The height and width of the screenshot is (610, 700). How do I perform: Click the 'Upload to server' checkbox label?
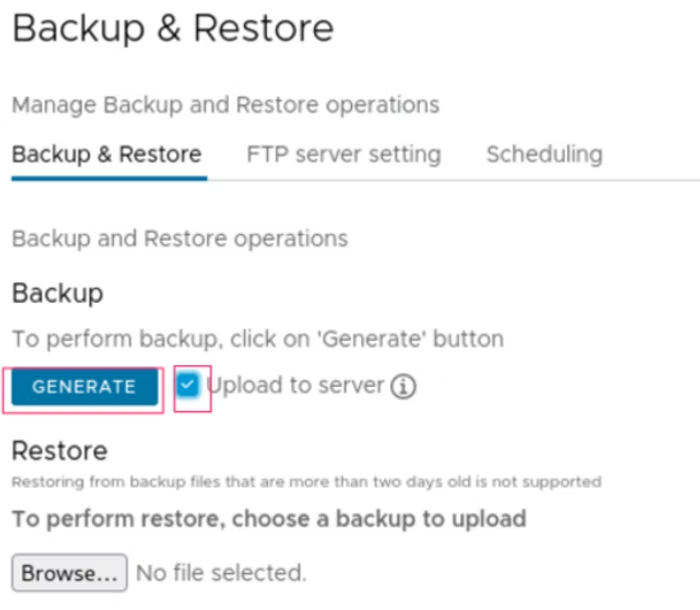pos(295,386)
